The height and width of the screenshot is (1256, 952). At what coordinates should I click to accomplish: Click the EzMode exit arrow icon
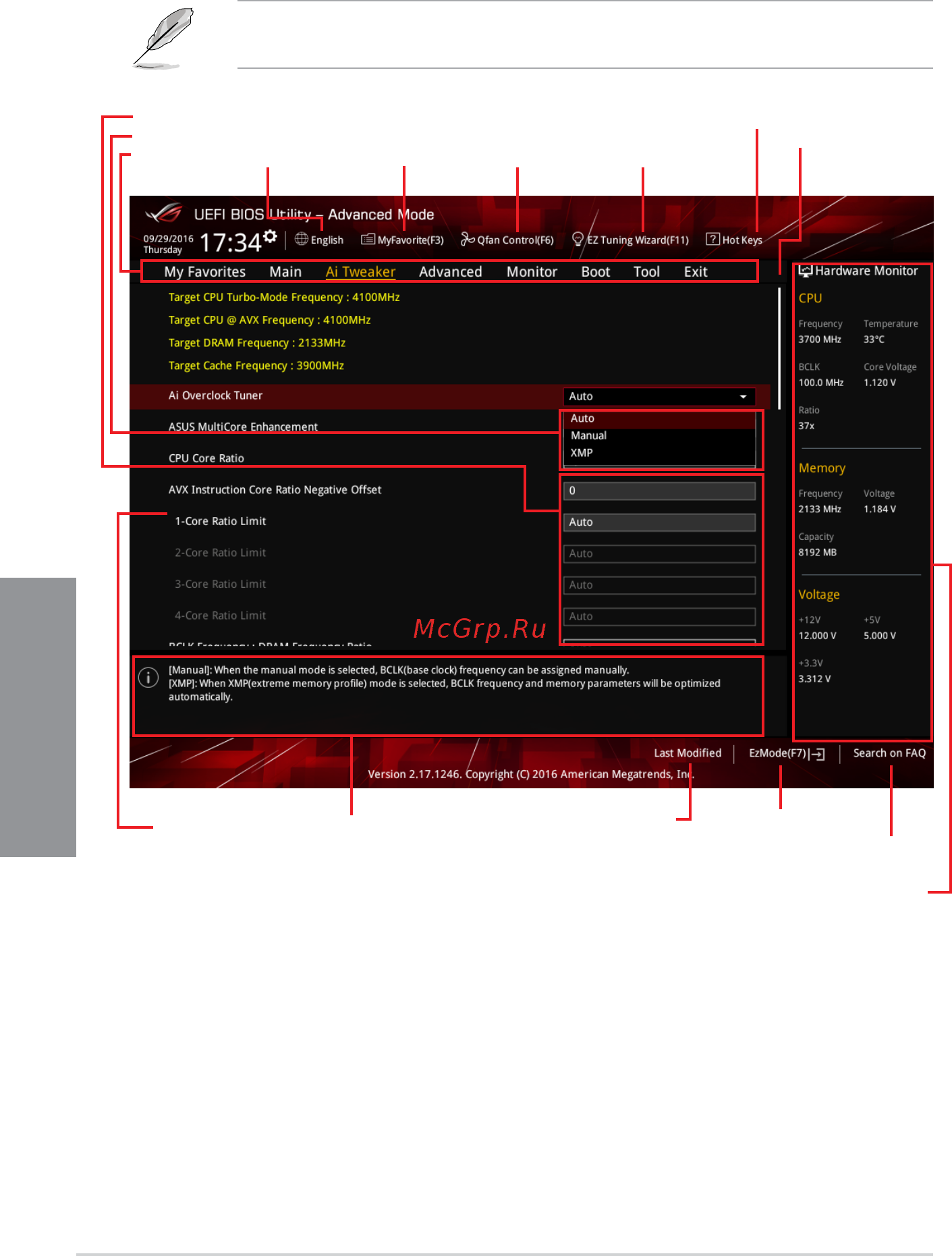[817, 754]
